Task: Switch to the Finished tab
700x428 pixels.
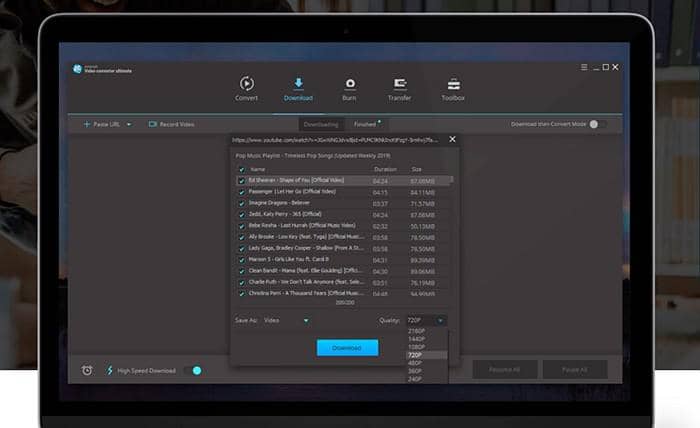Action: [x=365, y=124]
